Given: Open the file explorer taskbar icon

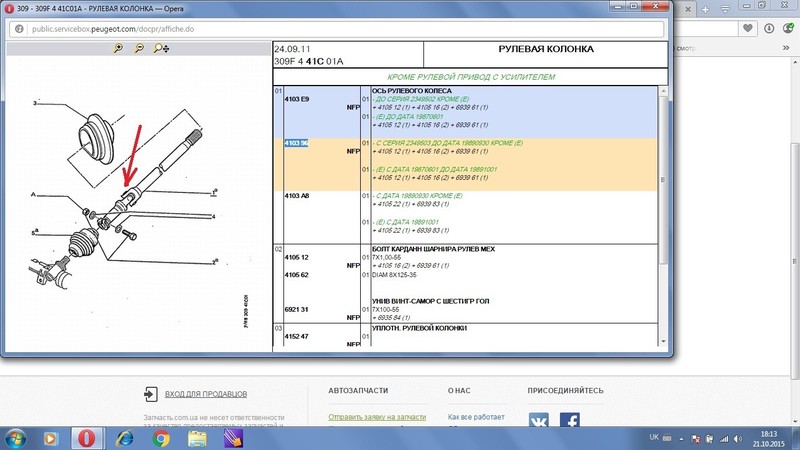Looking at the screenshot, I should [x=197, y=438].
